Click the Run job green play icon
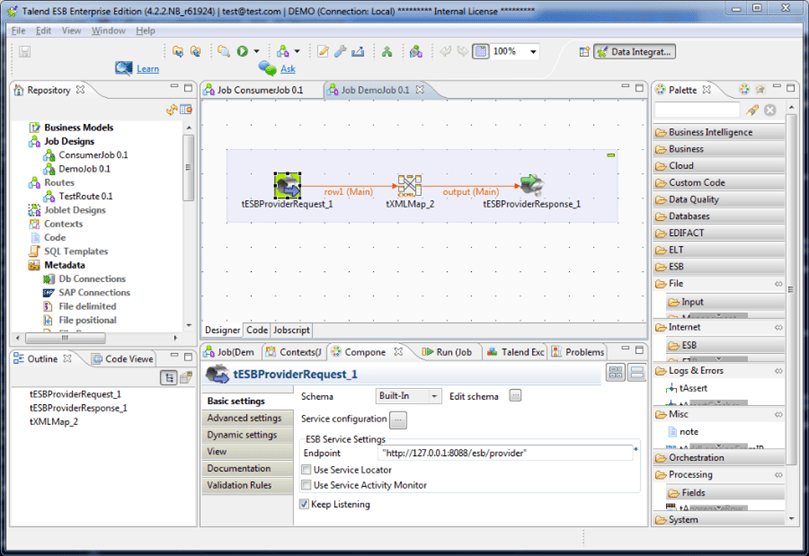The image size is (809, 556). [x=242, y=51]
